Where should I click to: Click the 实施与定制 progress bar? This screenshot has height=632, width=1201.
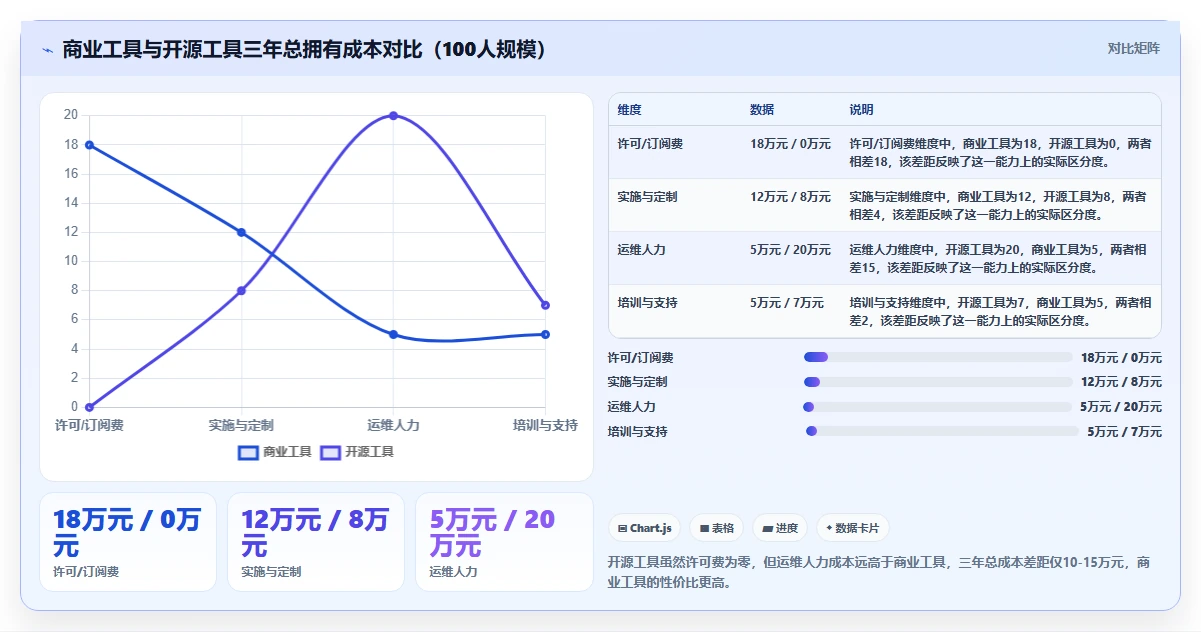pos(938,382)
